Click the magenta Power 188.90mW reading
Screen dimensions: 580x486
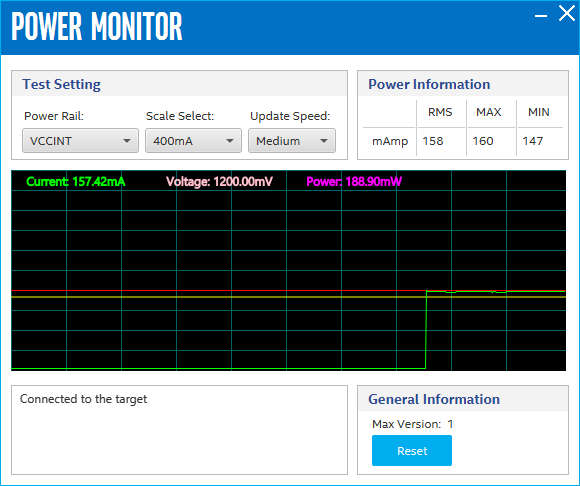[354, 182]
